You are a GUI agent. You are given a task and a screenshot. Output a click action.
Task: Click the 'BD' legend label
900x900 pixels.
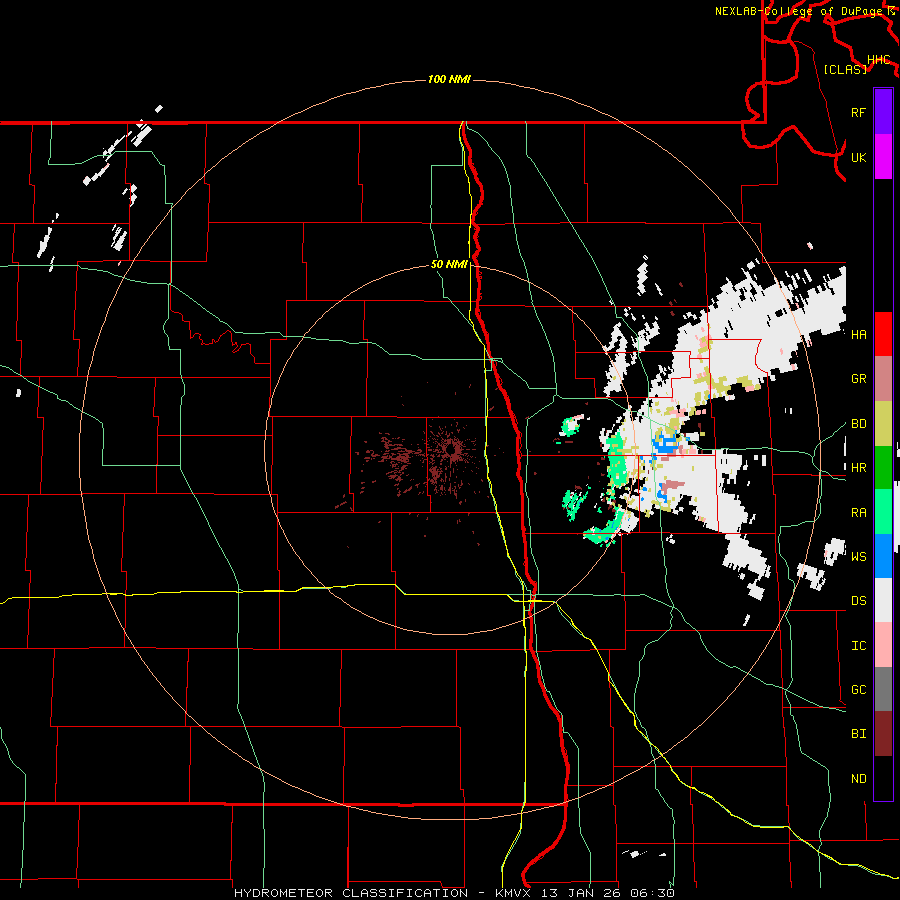tap(858, 424)
